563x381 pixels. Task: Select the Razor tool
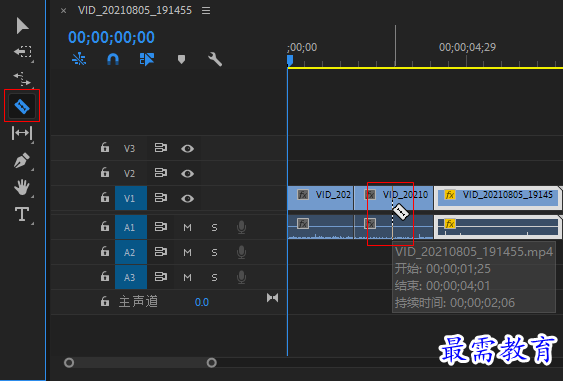coord(22,106)
